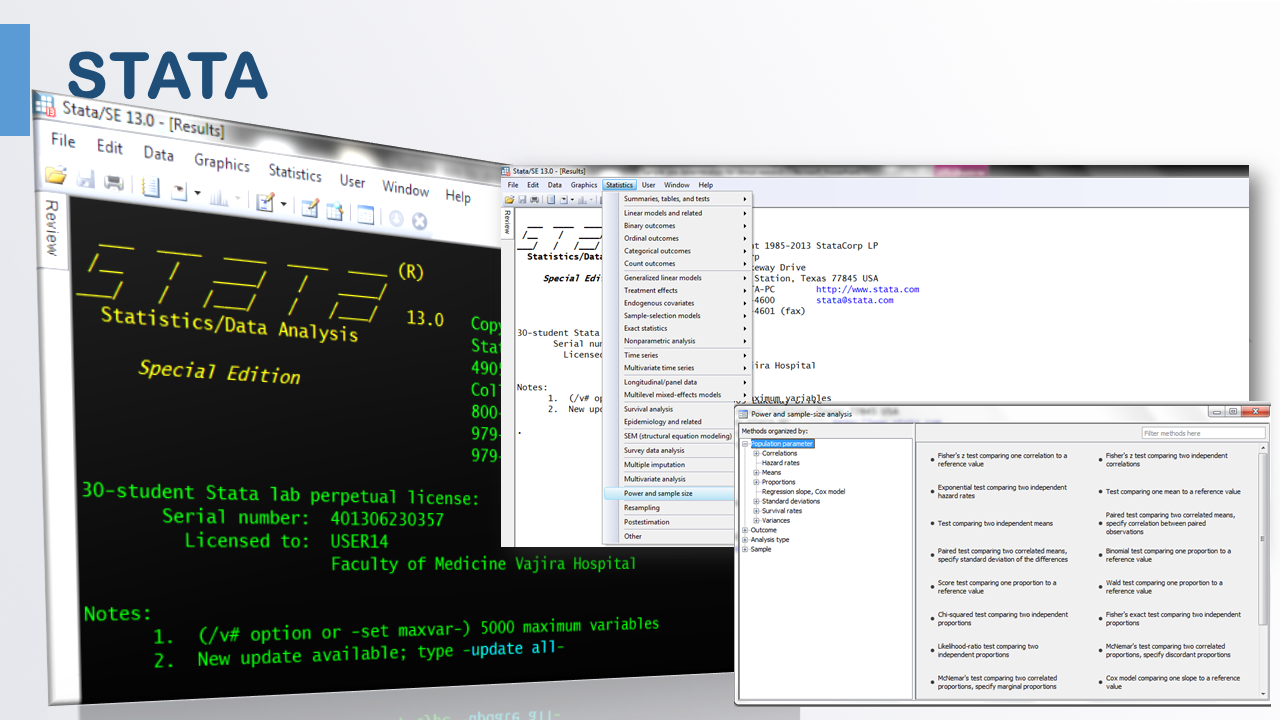Click Viewer icon in small Stata window toolbar

[x=563, y=199]
